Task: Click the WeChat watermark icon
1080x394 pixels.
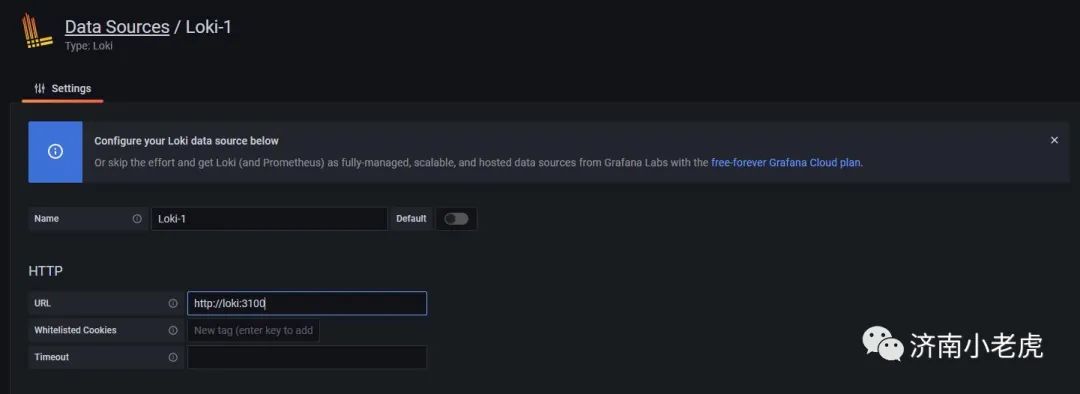Action: [883, 343]
